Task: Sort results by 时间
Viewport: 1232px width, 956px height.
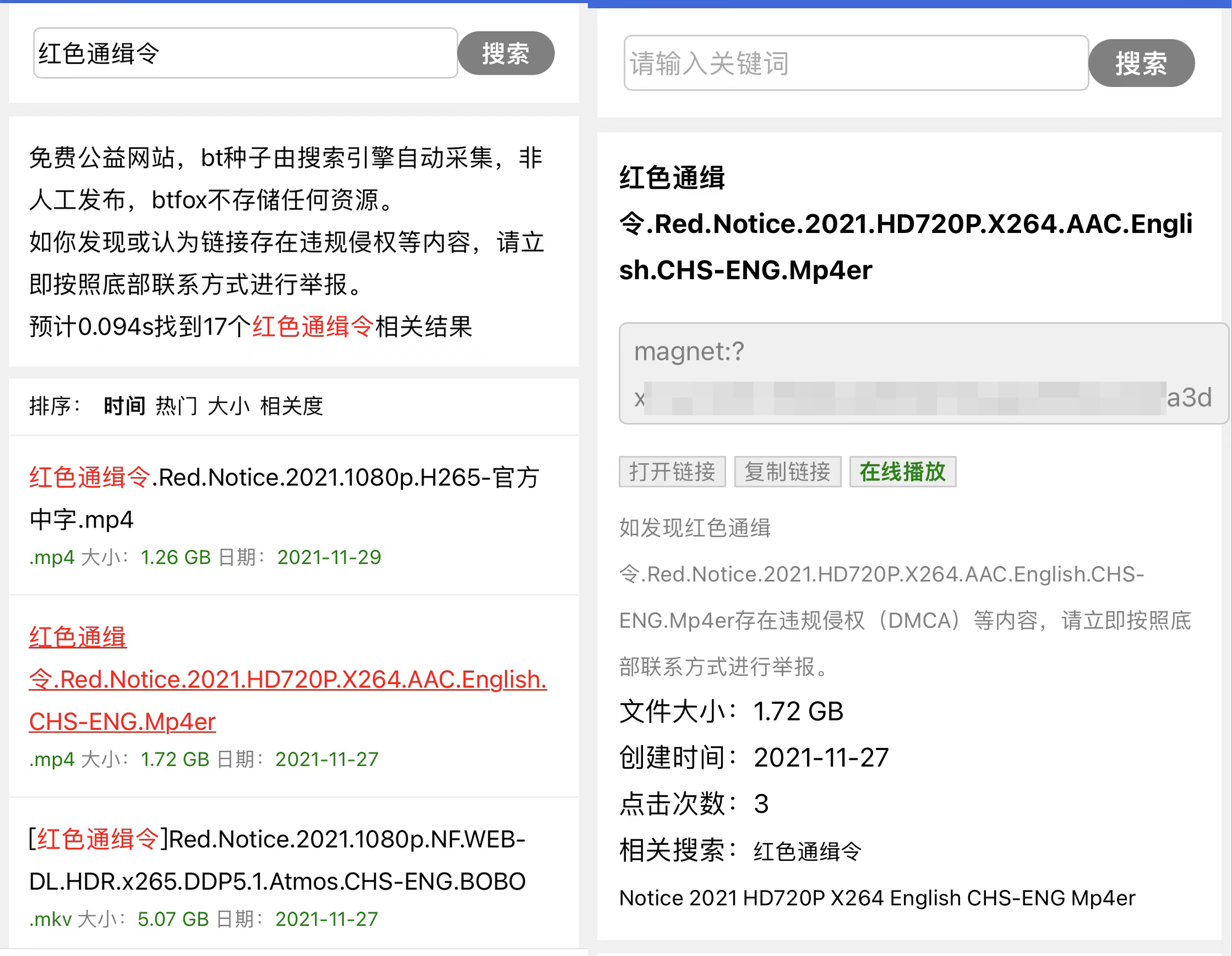Action: coord(124,406)
